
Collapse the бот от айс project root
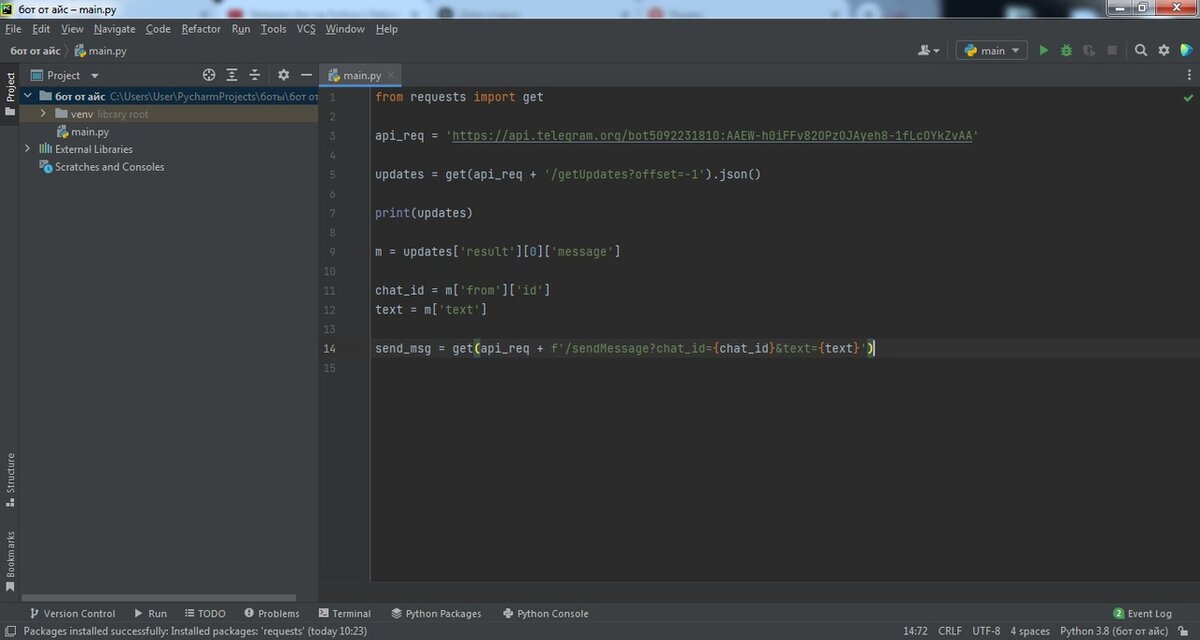click(28, 97)
